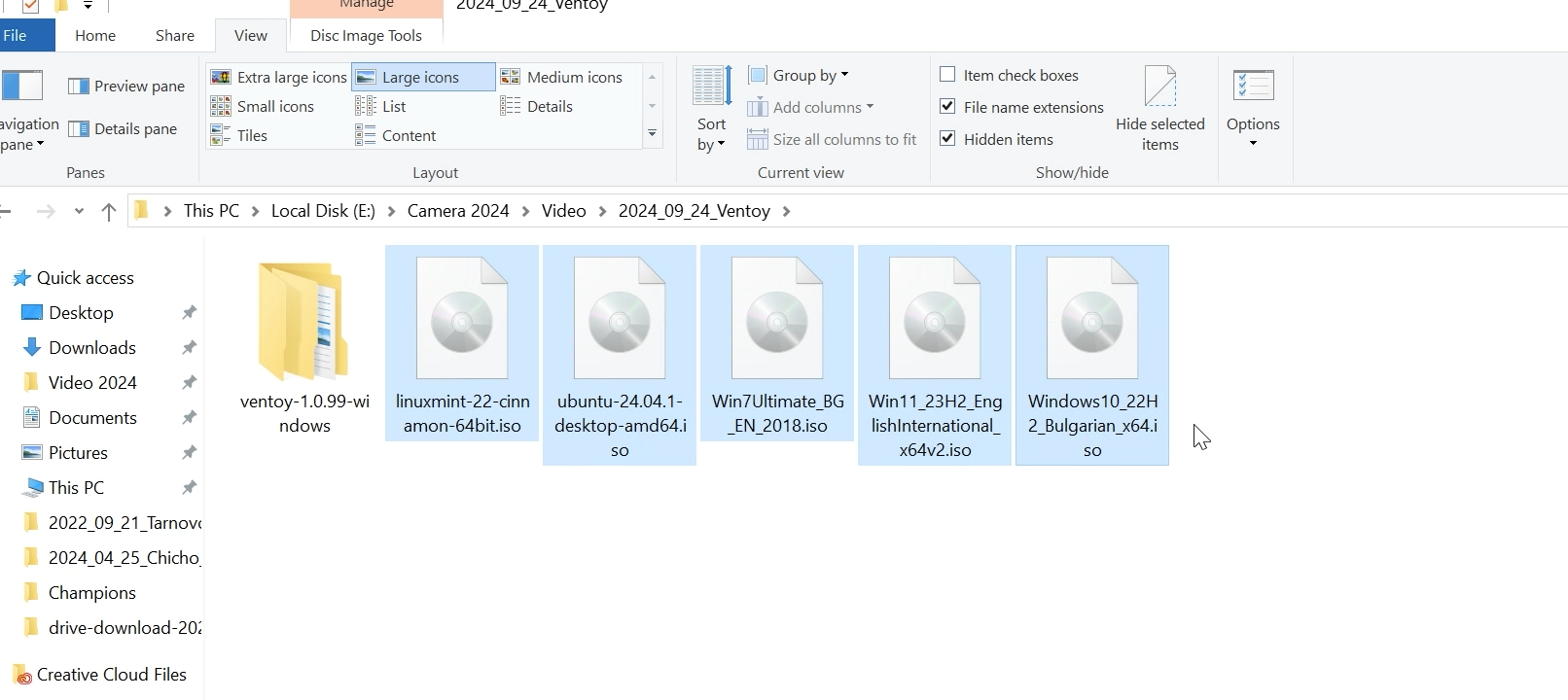Open Disc Image Tools tab
Image resolution: width=1568 pixels, height=700 pixels.
pyautogui.click(x=366, y=35)
